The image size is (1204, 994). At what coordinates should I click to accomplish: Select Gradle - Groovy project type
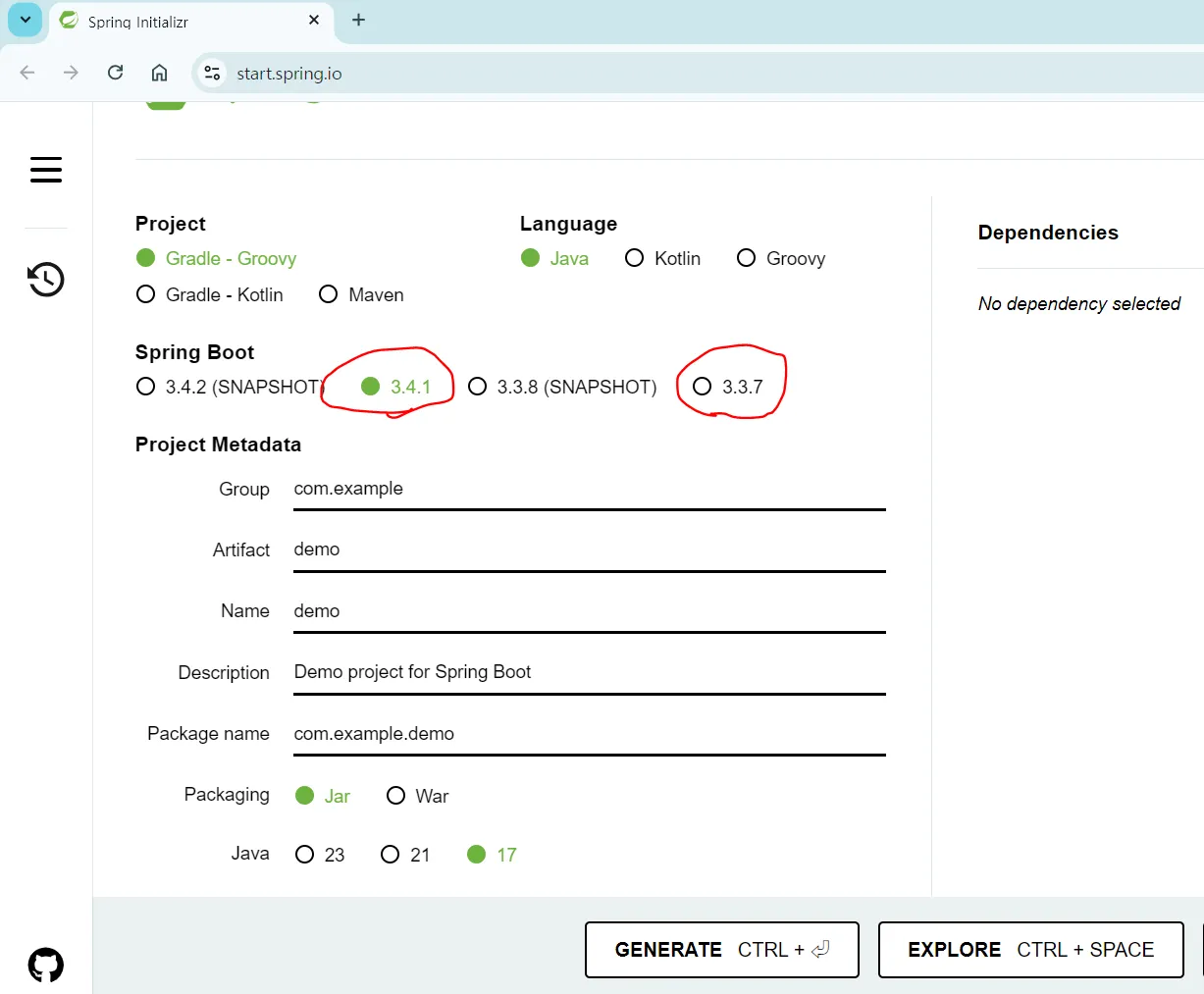click(x=216, y=258)
